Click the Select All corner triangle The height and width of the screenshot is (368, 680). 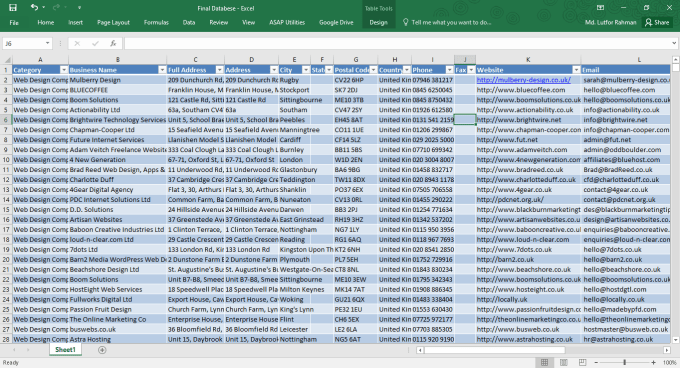point(7,60)
